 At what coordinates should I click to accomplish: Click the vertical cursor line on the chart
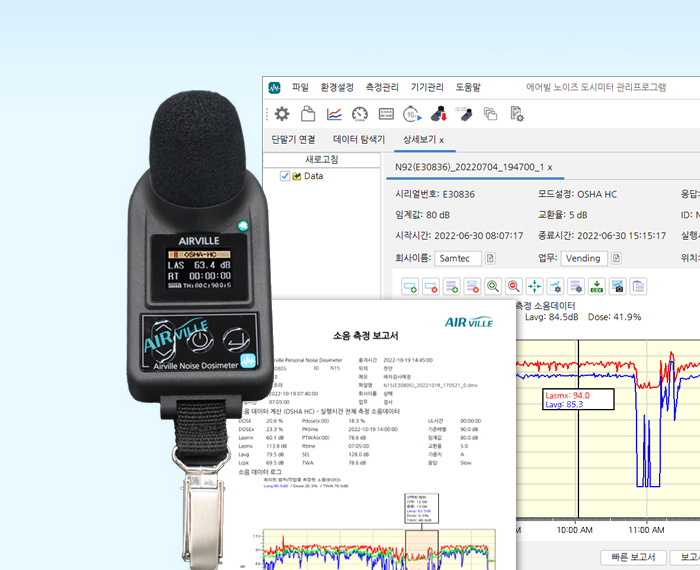click(579, 429)
